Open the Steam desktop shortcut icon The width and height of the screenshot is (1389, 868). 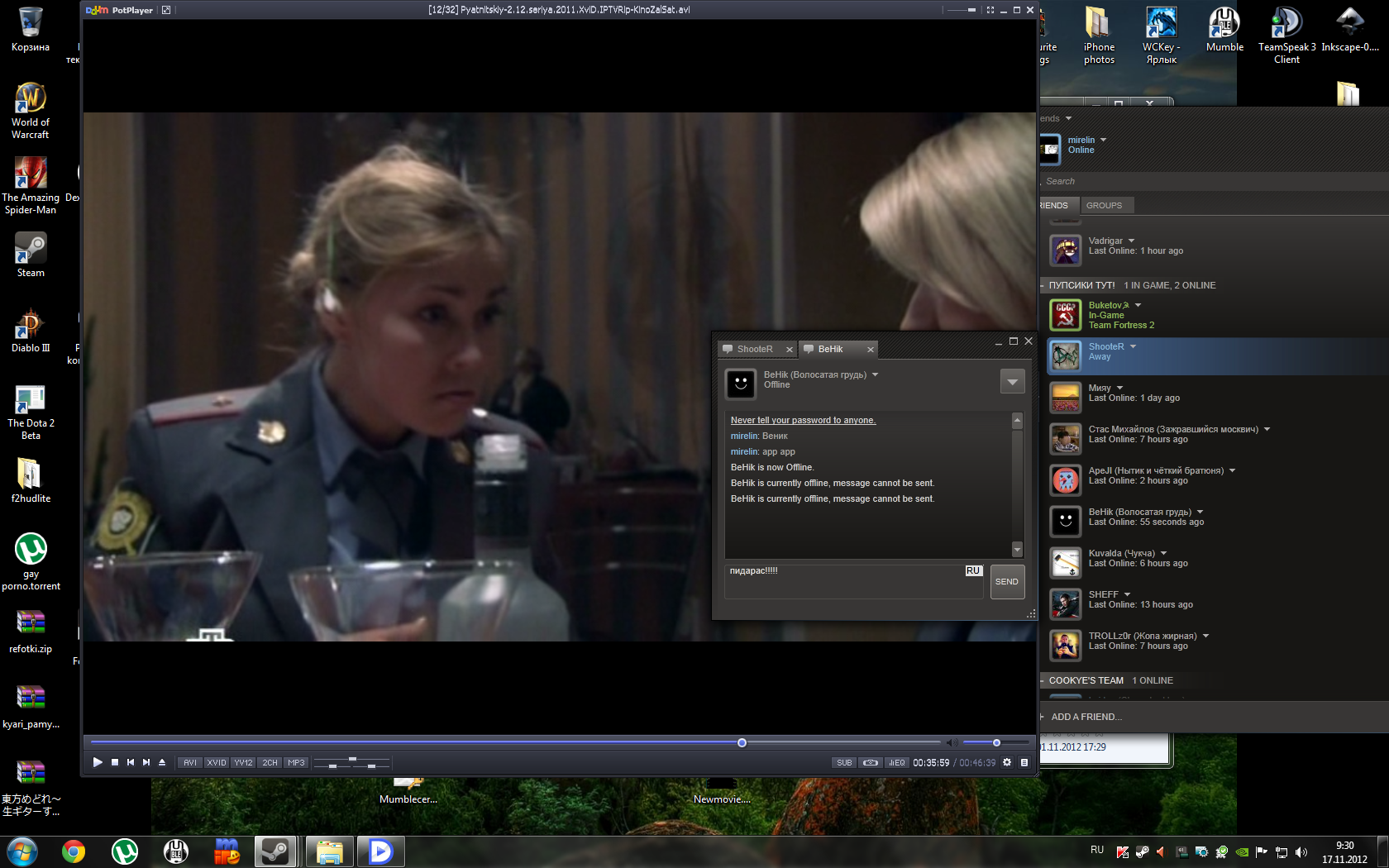[x=31, y=255]
